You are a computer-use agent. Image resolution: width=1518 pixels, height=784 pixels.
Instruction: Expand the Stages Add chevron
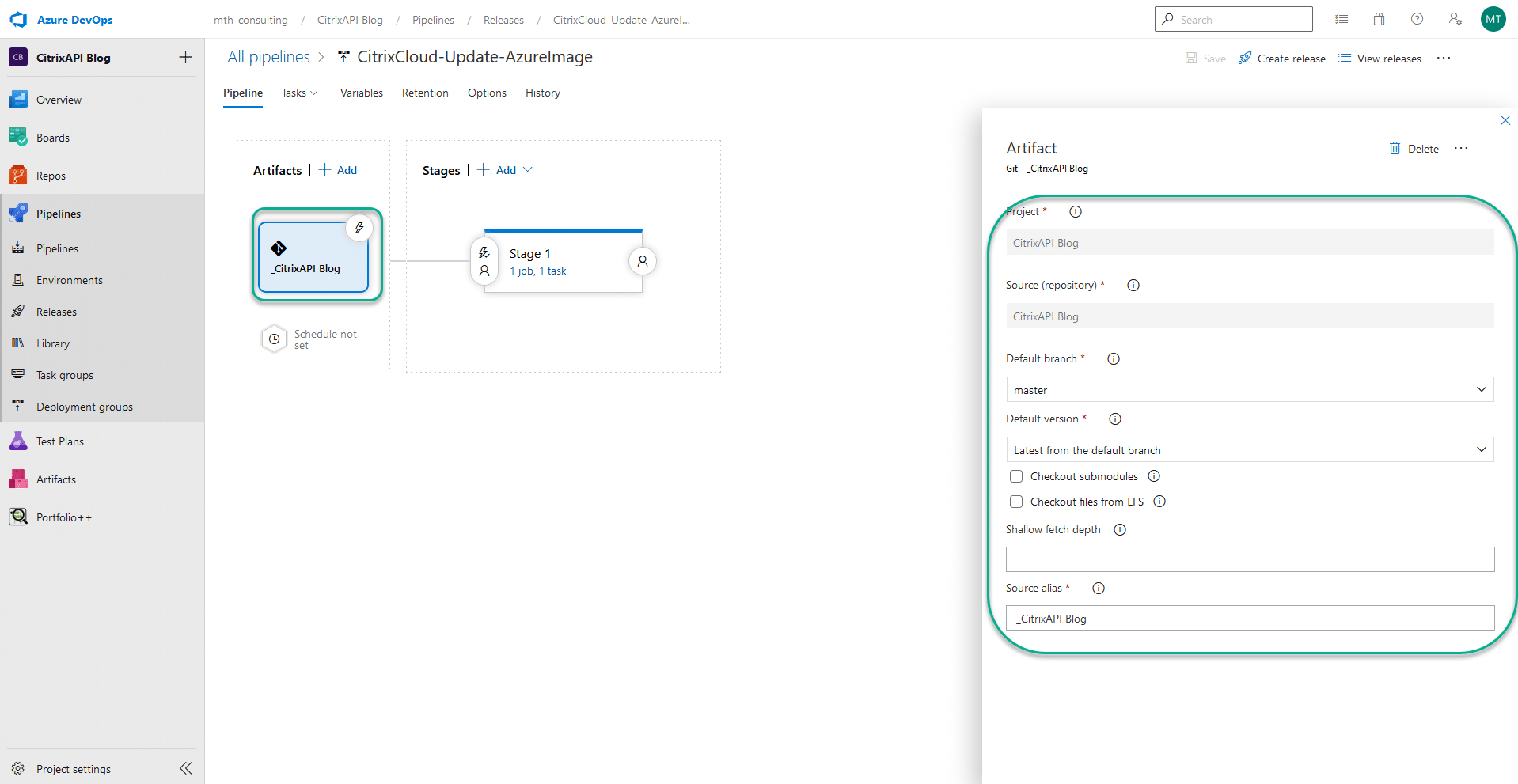point(528,169)
